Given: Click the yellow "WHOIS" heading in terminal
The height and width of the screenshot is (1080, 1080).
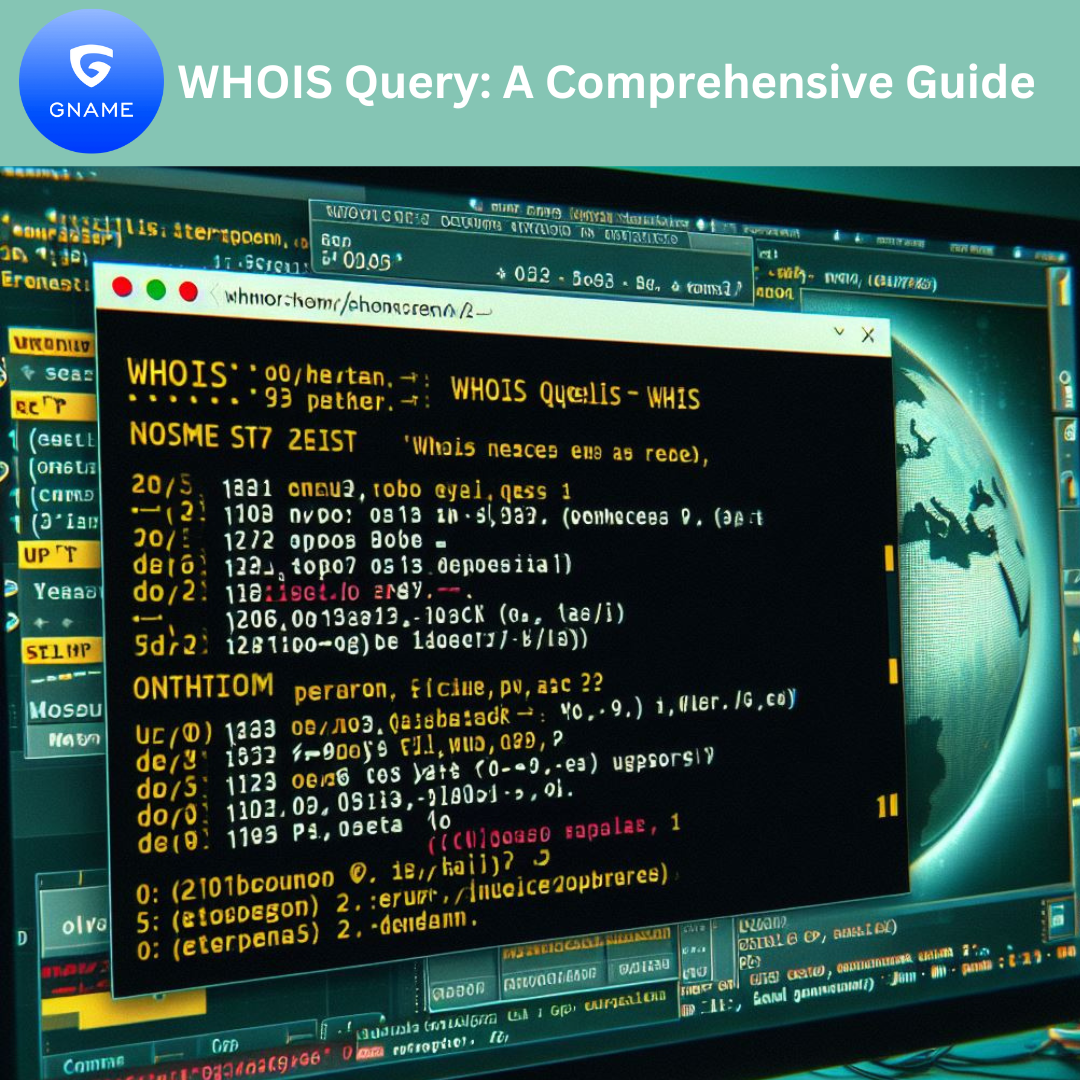Looking at the screenshot, I should tap(178, 373).
